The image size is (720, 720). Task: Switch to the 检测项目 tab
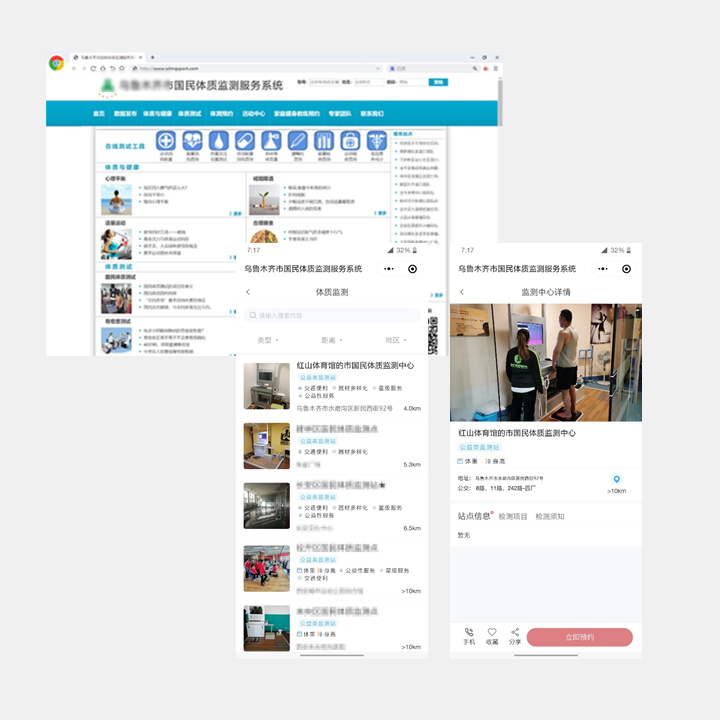(512, 517)
